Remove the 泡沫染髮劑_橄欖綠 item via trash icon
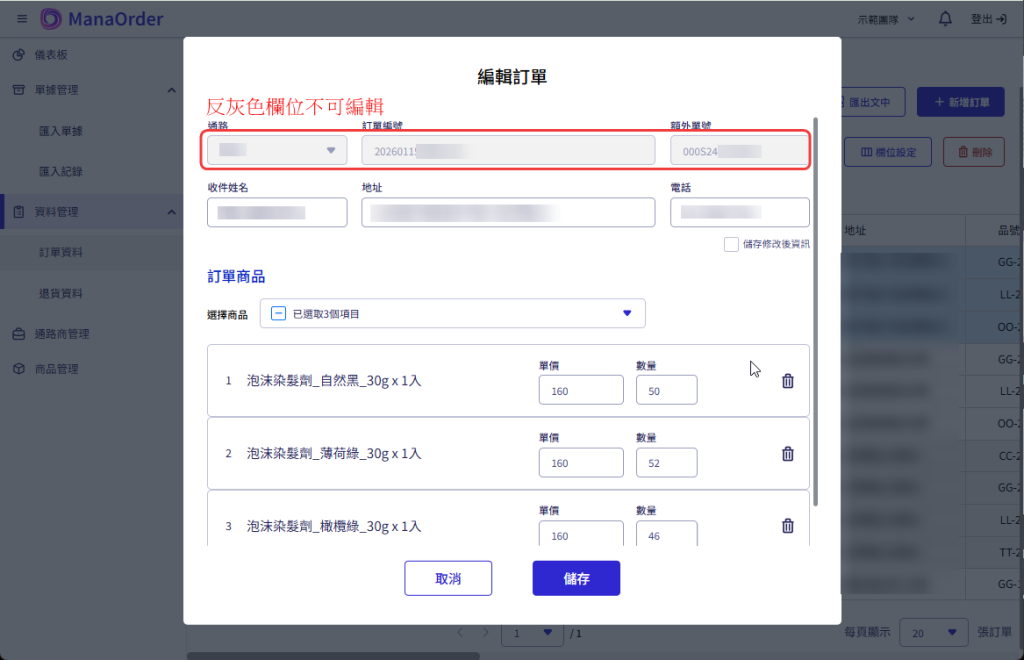This screenshot has height=660, width=1024. click(787, 526)
